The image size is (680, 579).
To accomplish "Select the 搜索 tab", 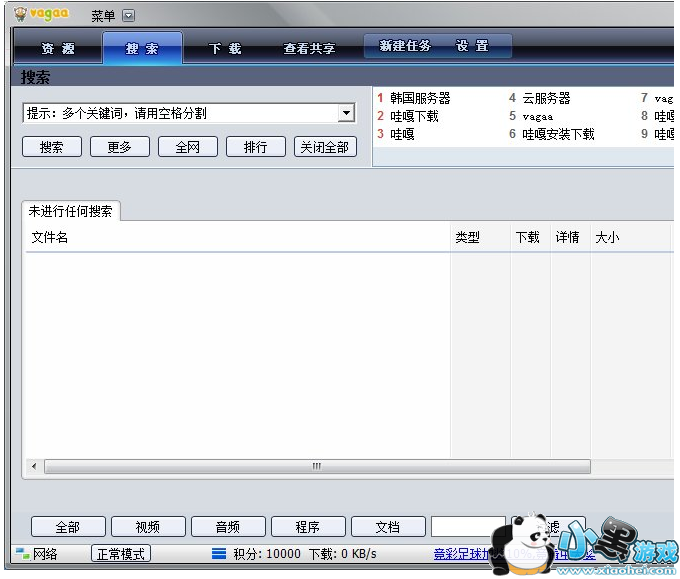I will click(x=142, y=48).
